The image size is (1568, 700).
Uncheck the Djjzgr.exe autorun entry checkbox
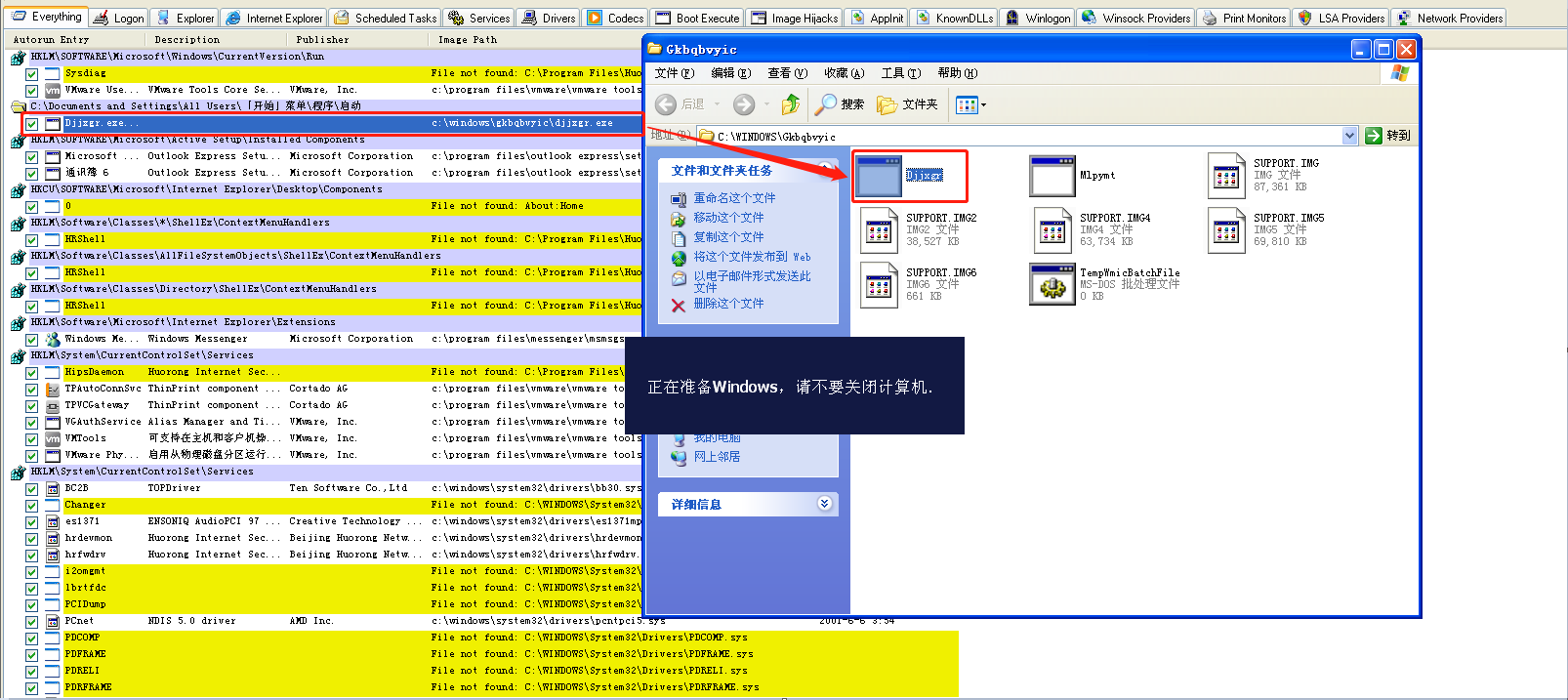point(32,124)
